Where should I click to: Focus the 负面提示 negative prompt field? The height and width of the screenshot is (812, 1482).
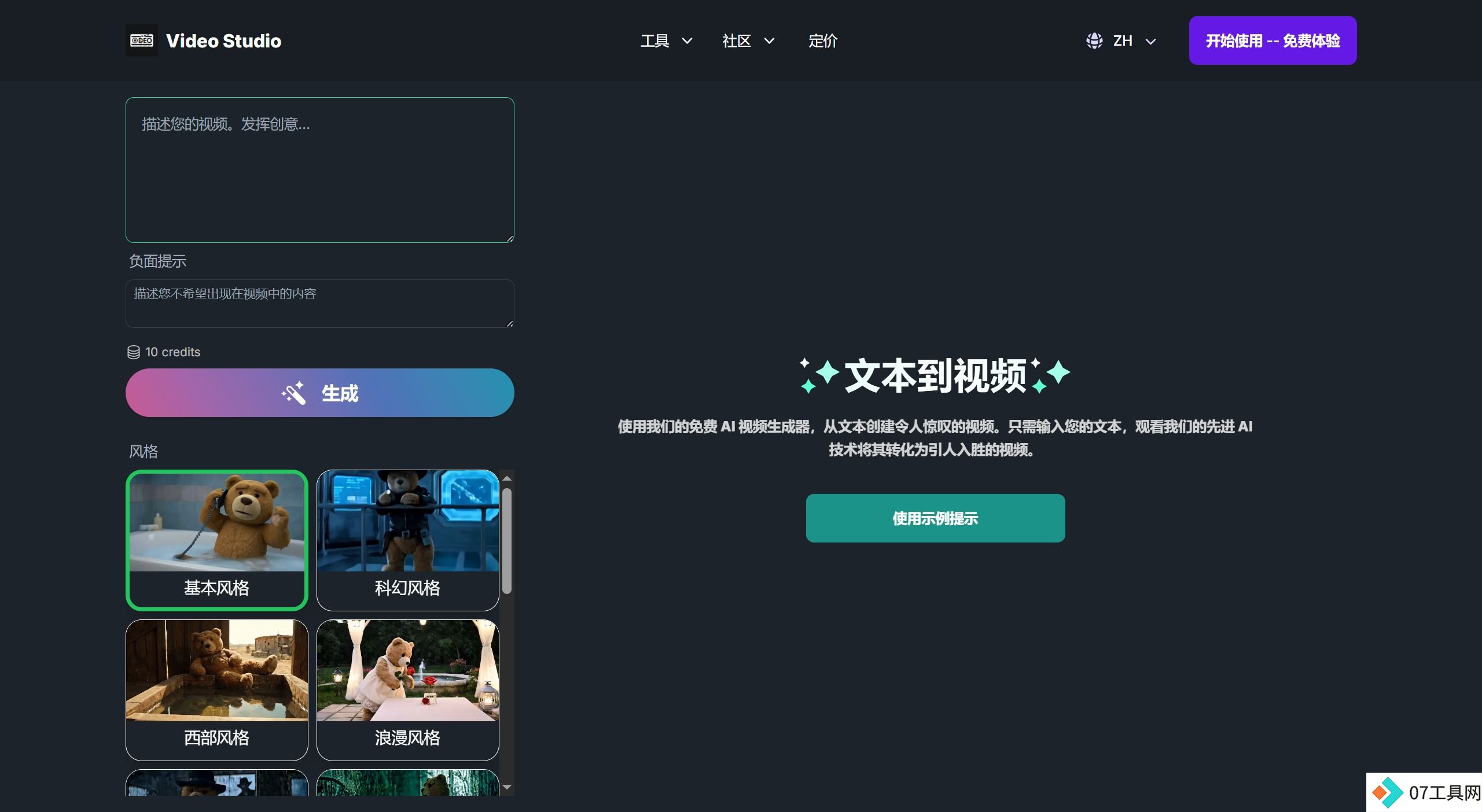[320, 304]
